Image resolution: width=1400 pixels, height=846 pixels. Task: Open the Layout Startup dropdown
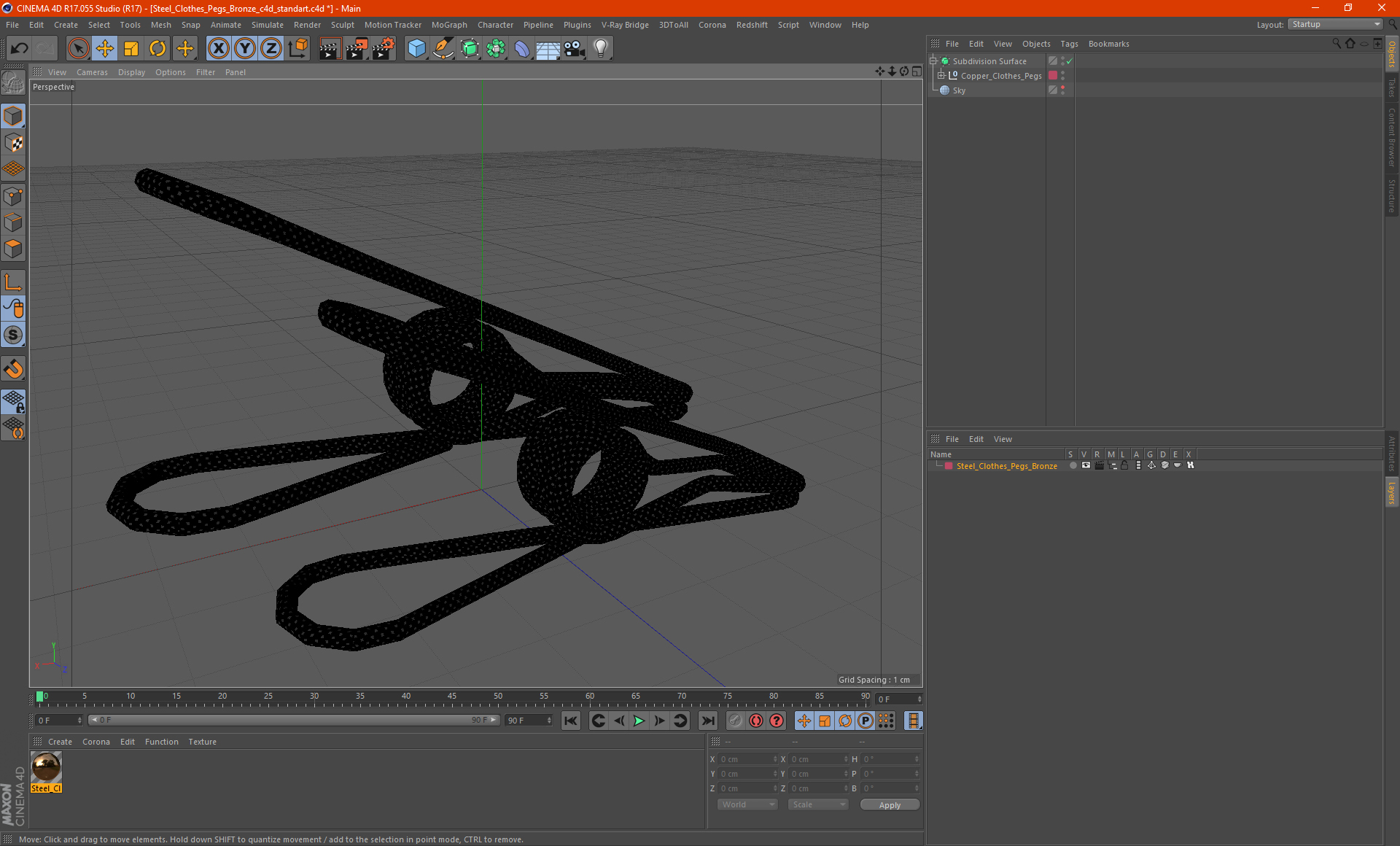[1335, 24]
